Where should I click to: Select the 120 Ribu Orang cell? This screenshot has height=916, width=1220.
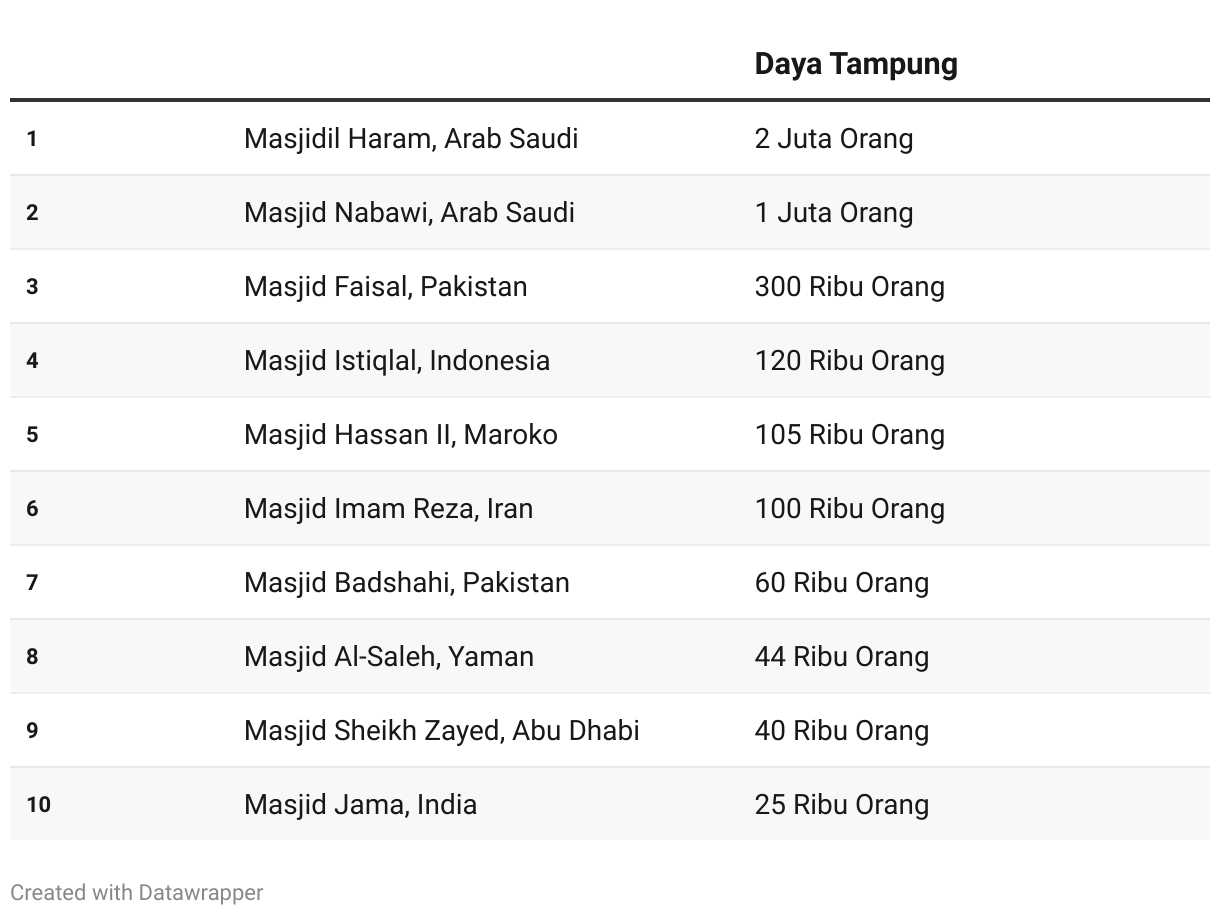coord(850,360)
